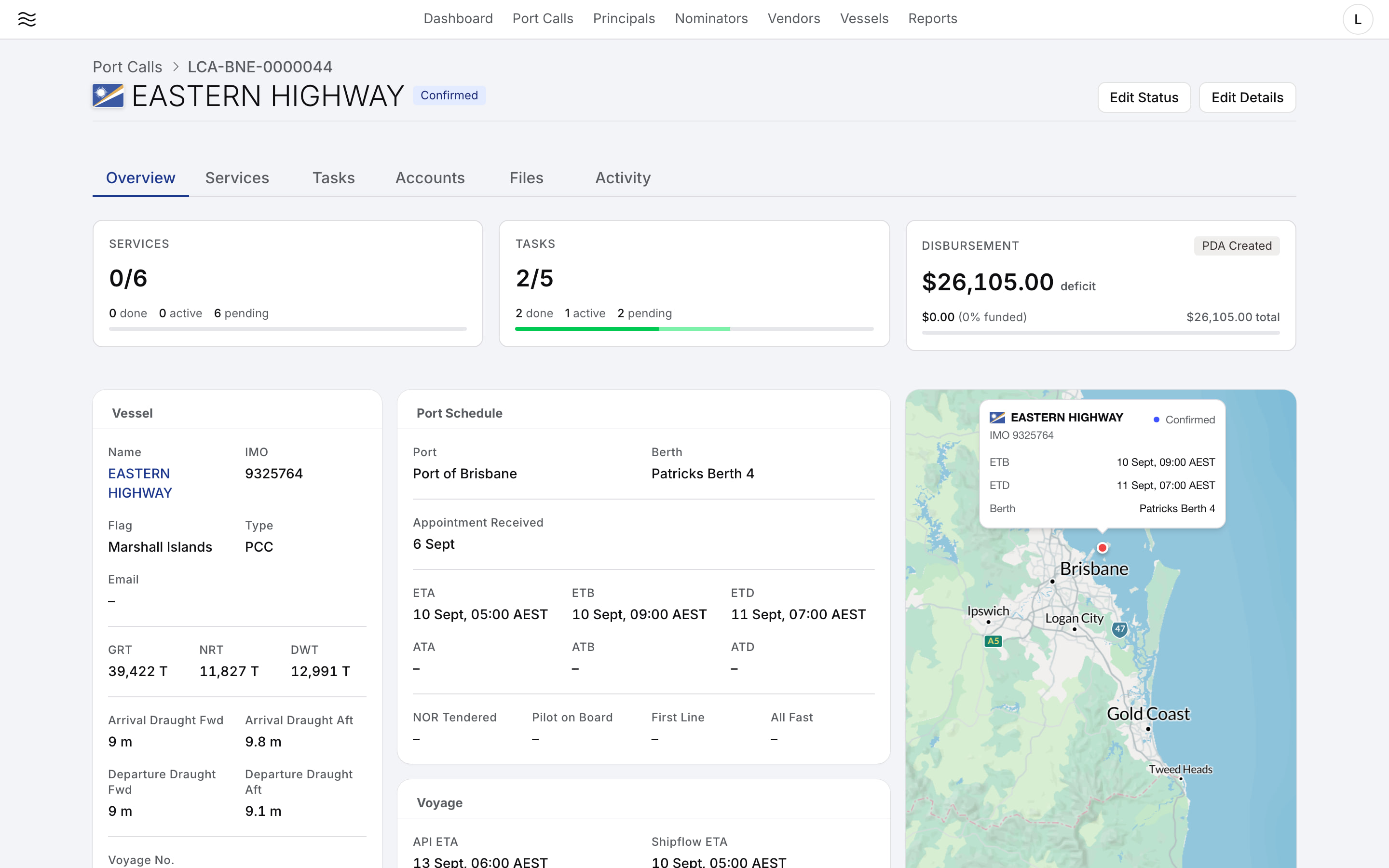Click Shipflow ETA value in Voyage

click(719, 862)
